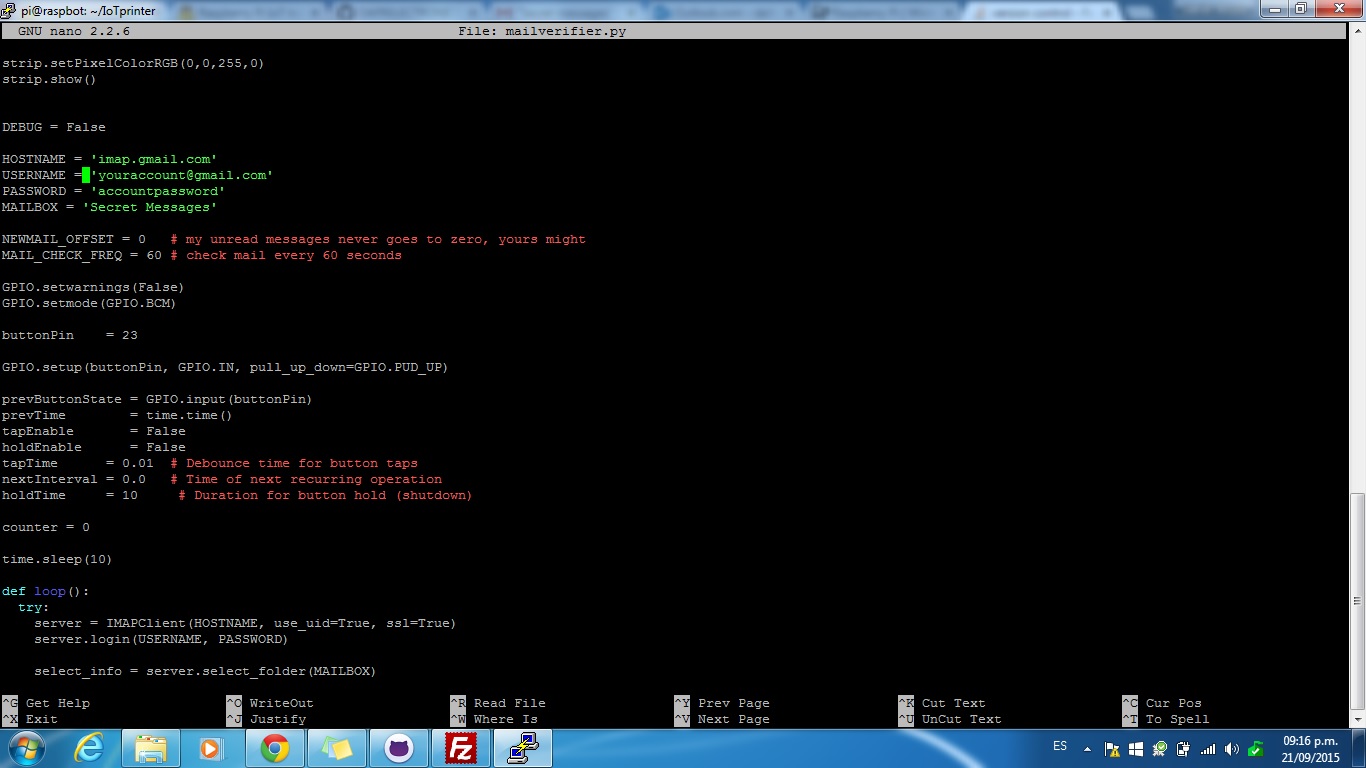Click the 'buttonPin = 23' line
The height and width of the screenshot is (768, 1366).
[70, 335]
